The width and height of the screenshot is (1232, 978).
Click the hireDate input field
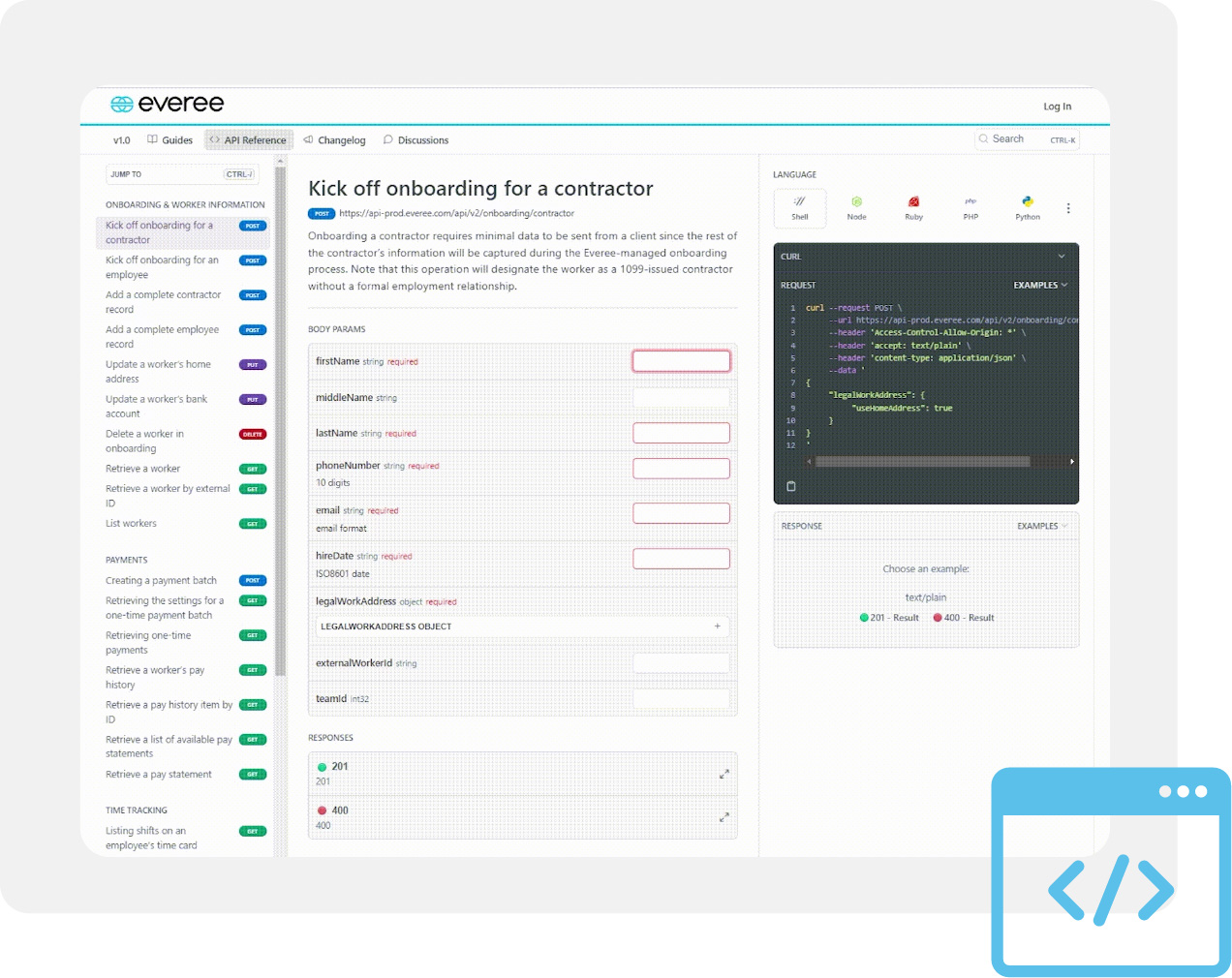point(681,559)
